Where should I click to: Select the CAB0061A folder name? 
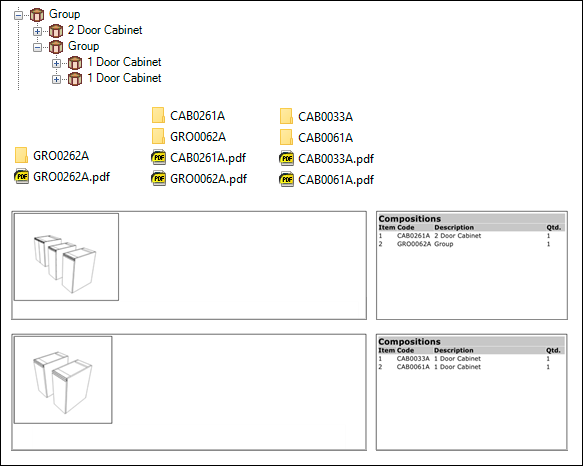pyautogui.click(x=325, y=138)
